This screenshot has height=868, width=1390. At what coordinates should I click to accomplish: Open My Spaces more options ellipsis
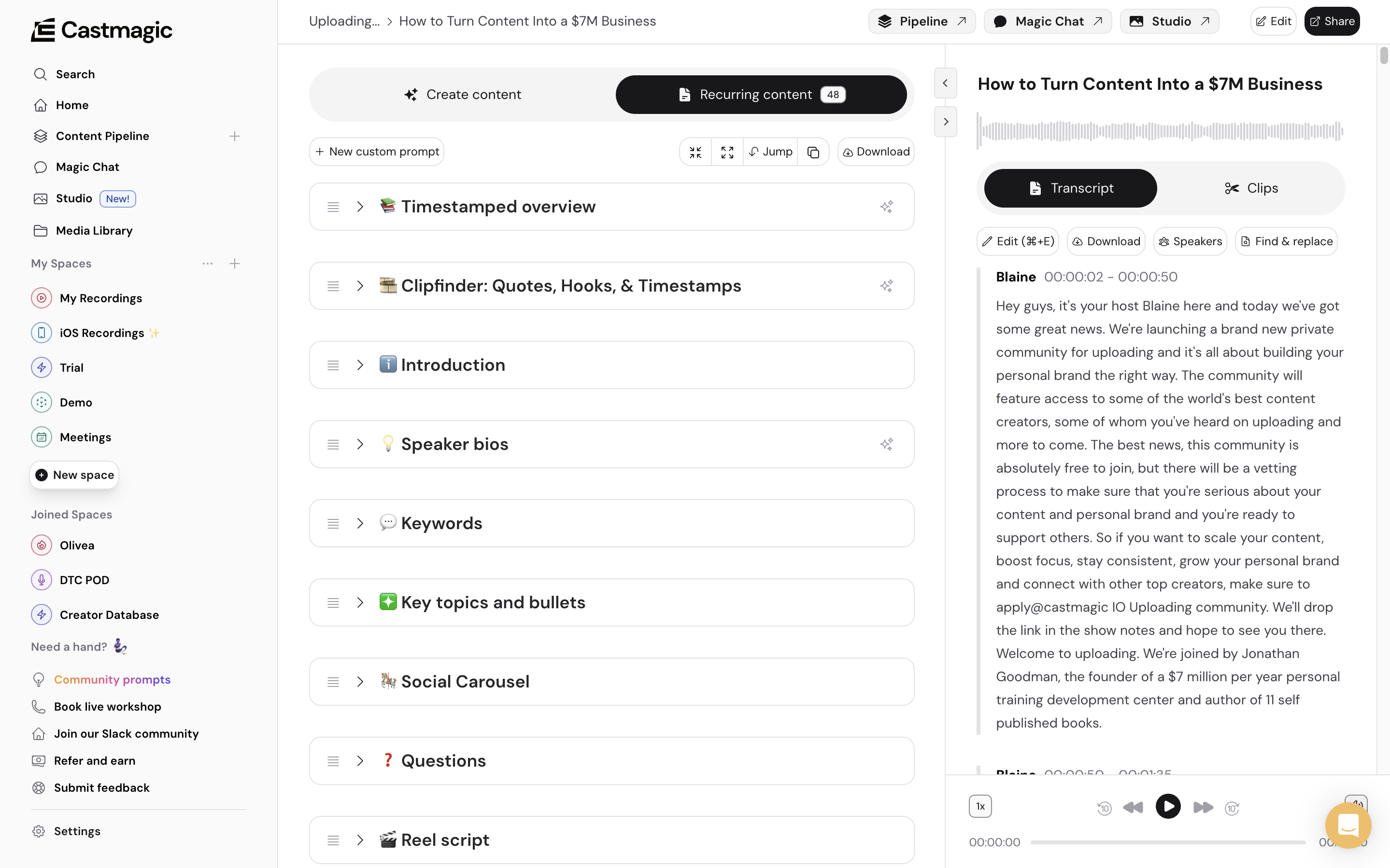tap(208, 264)
